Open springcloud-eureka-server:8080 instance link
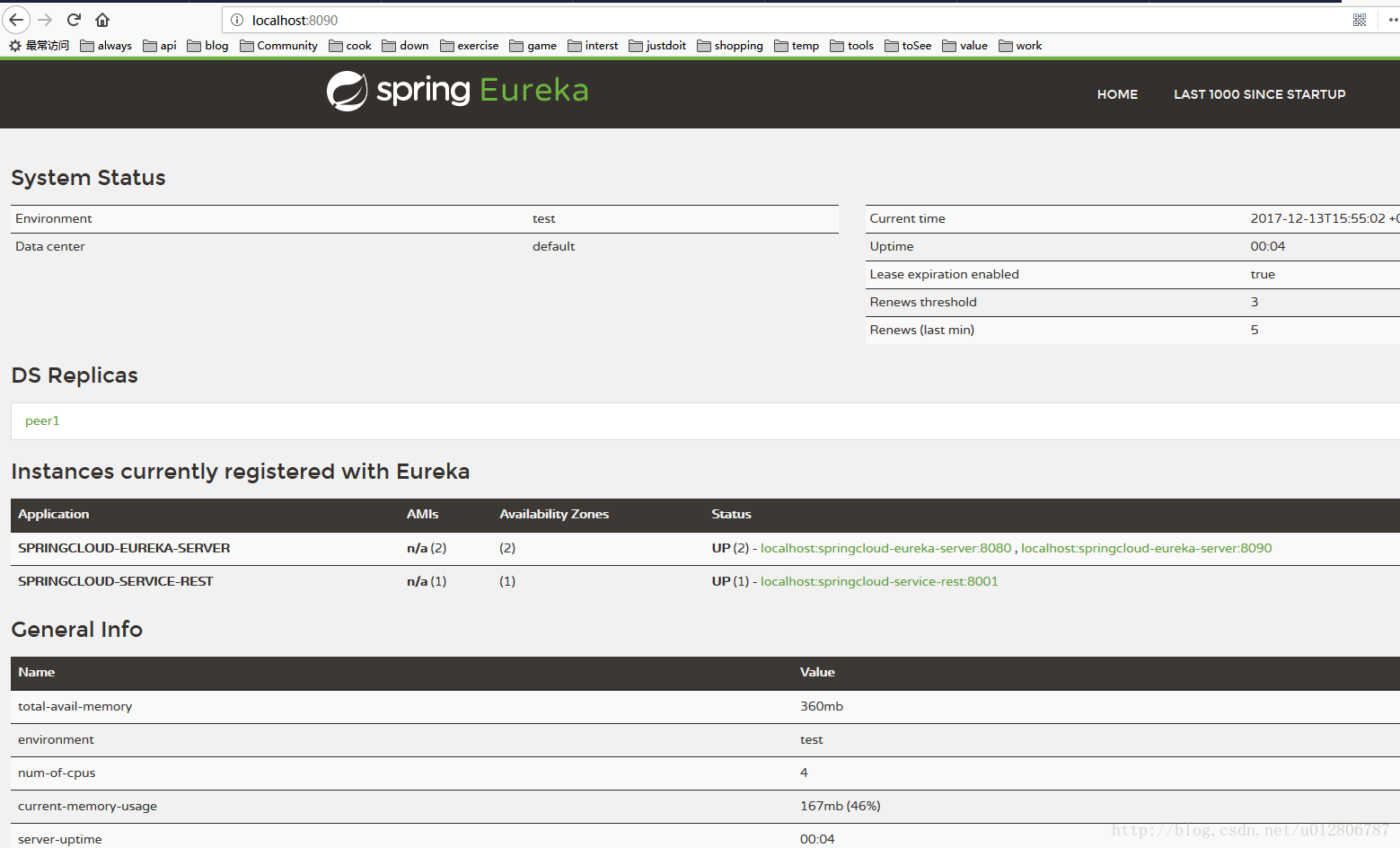Screen dimensions: 1400x848 coord(885,548)
